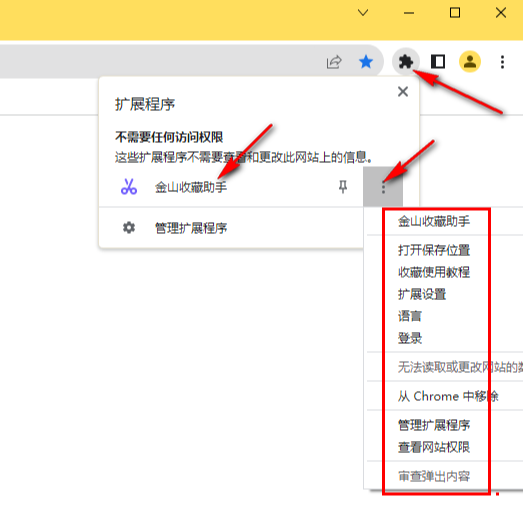Image resolution: width=523 pixels, height=505 pixels.
Task: Click the 不需要任何访问权限 section title
Action: point(169,137)
